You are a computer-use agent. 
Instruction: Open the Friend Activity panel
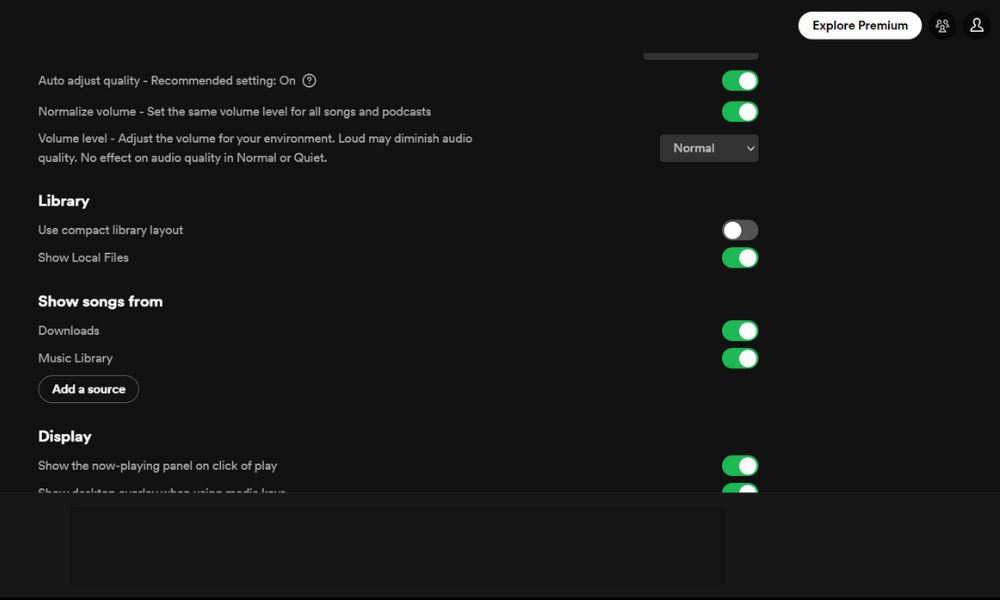pos(941,25)
